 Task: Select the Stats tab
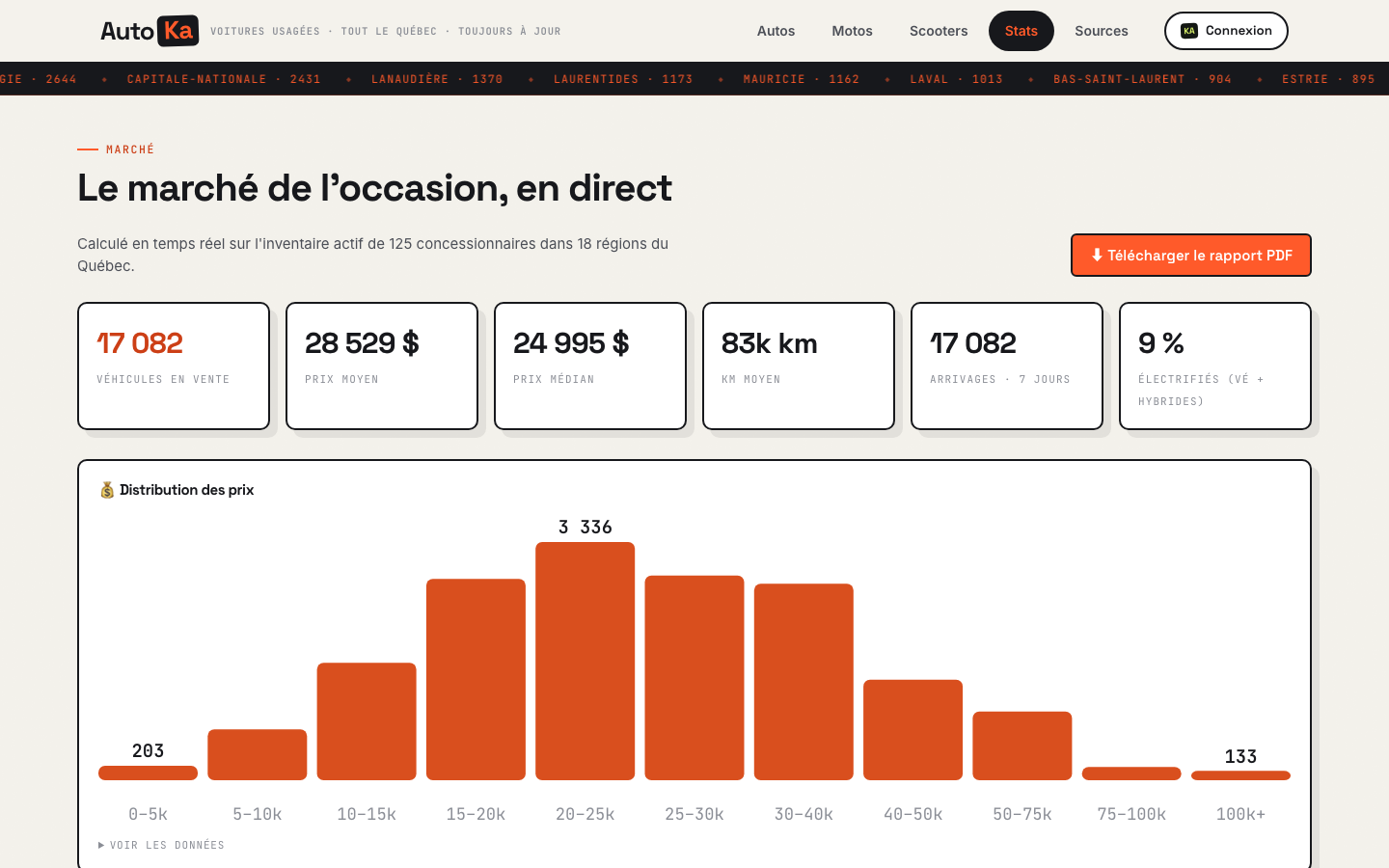[1021, 31]
